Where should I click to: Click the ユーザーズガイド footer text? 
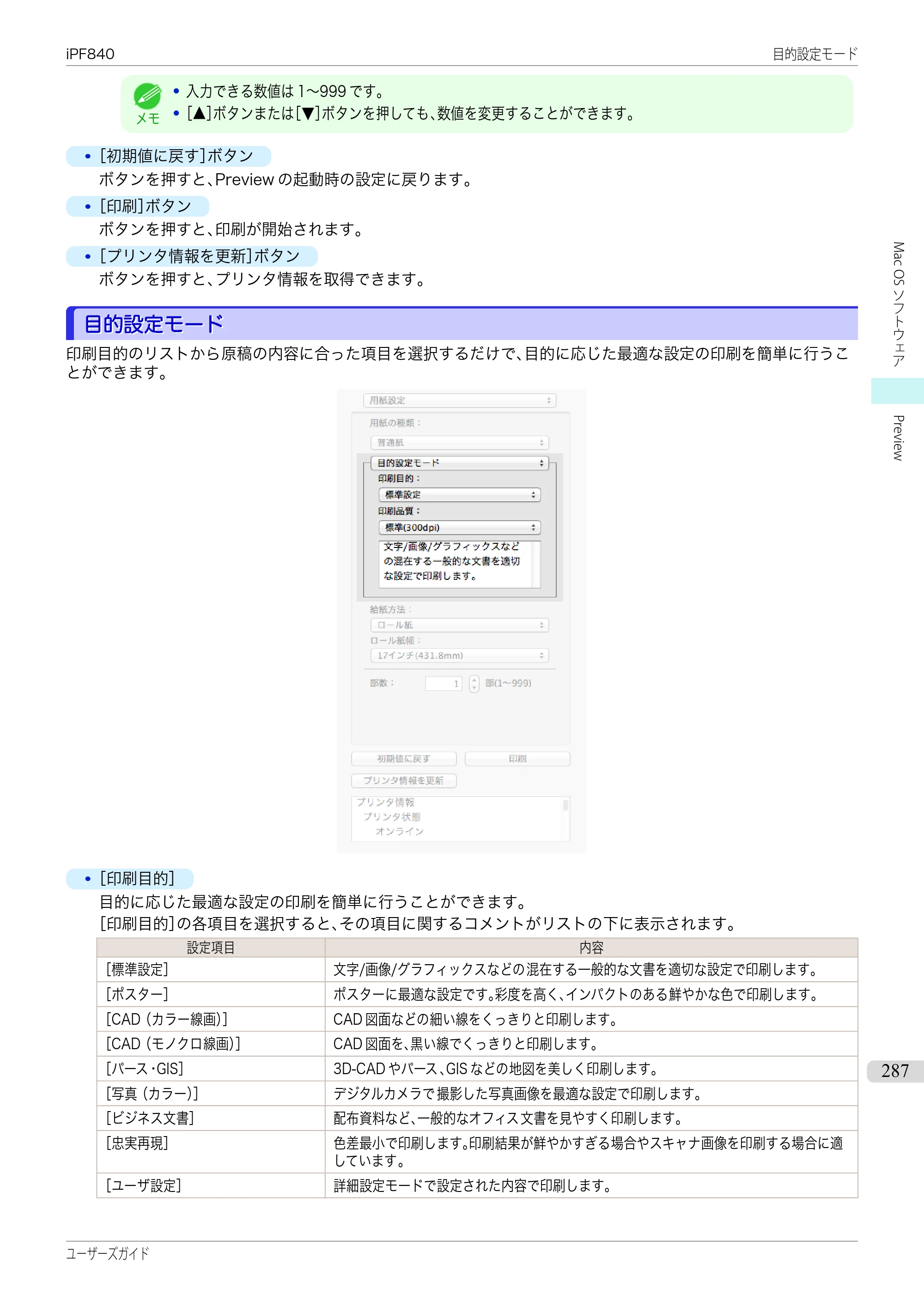coord(108,1253)
